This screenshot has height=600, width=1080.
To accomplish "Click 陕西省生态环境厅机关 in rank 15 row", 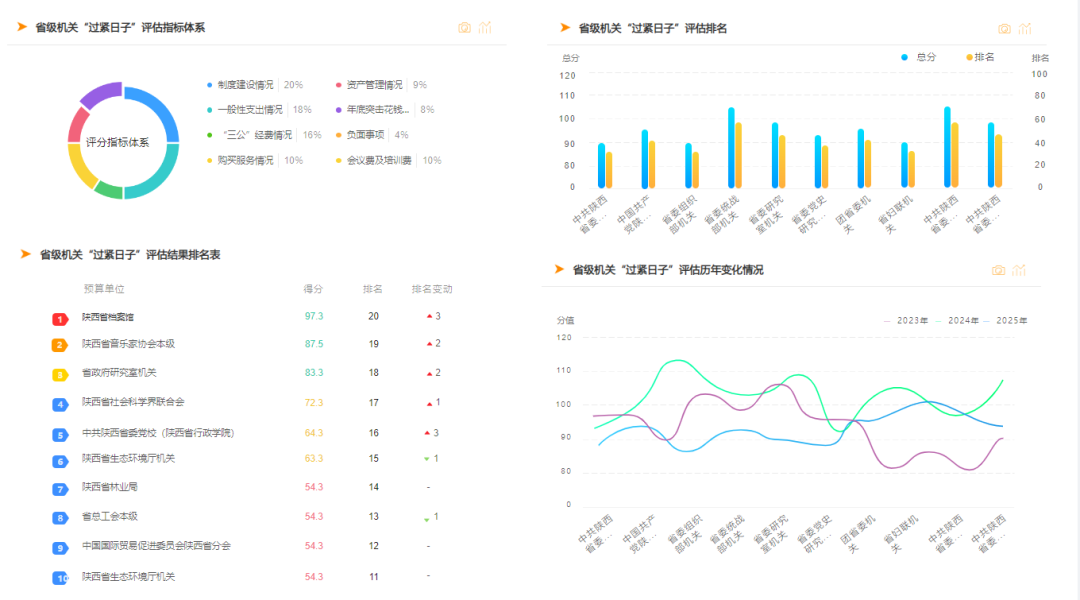I will (x=128, y=458).
